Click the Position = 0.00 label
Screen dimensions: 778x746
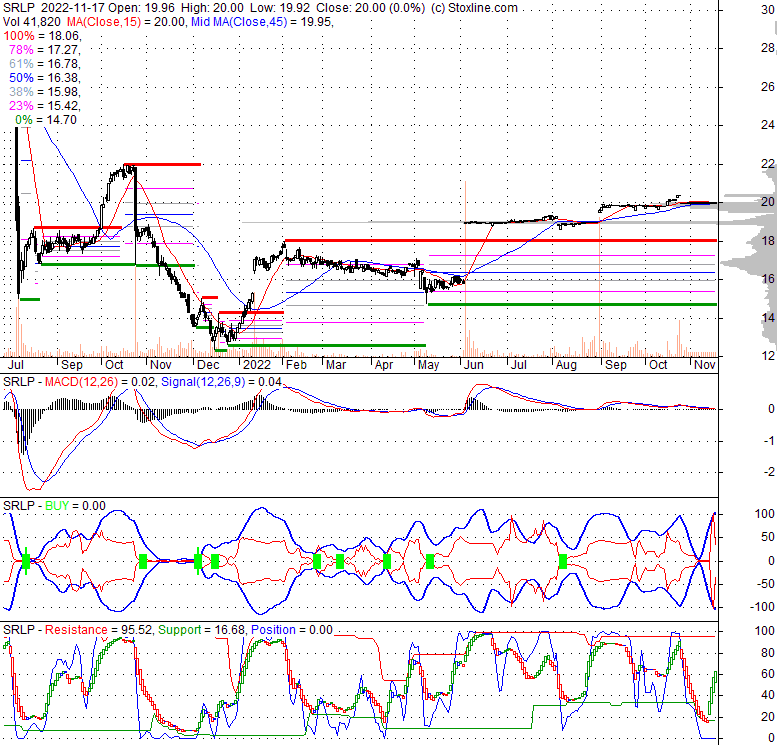292,630
